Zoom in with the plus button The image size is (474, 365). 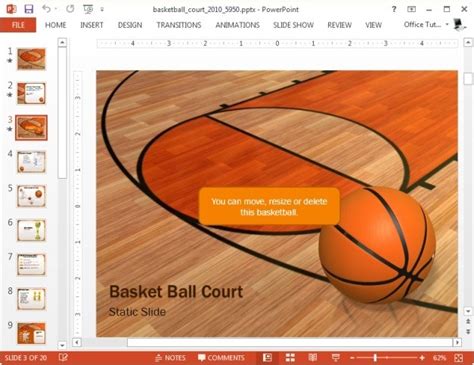422,358
